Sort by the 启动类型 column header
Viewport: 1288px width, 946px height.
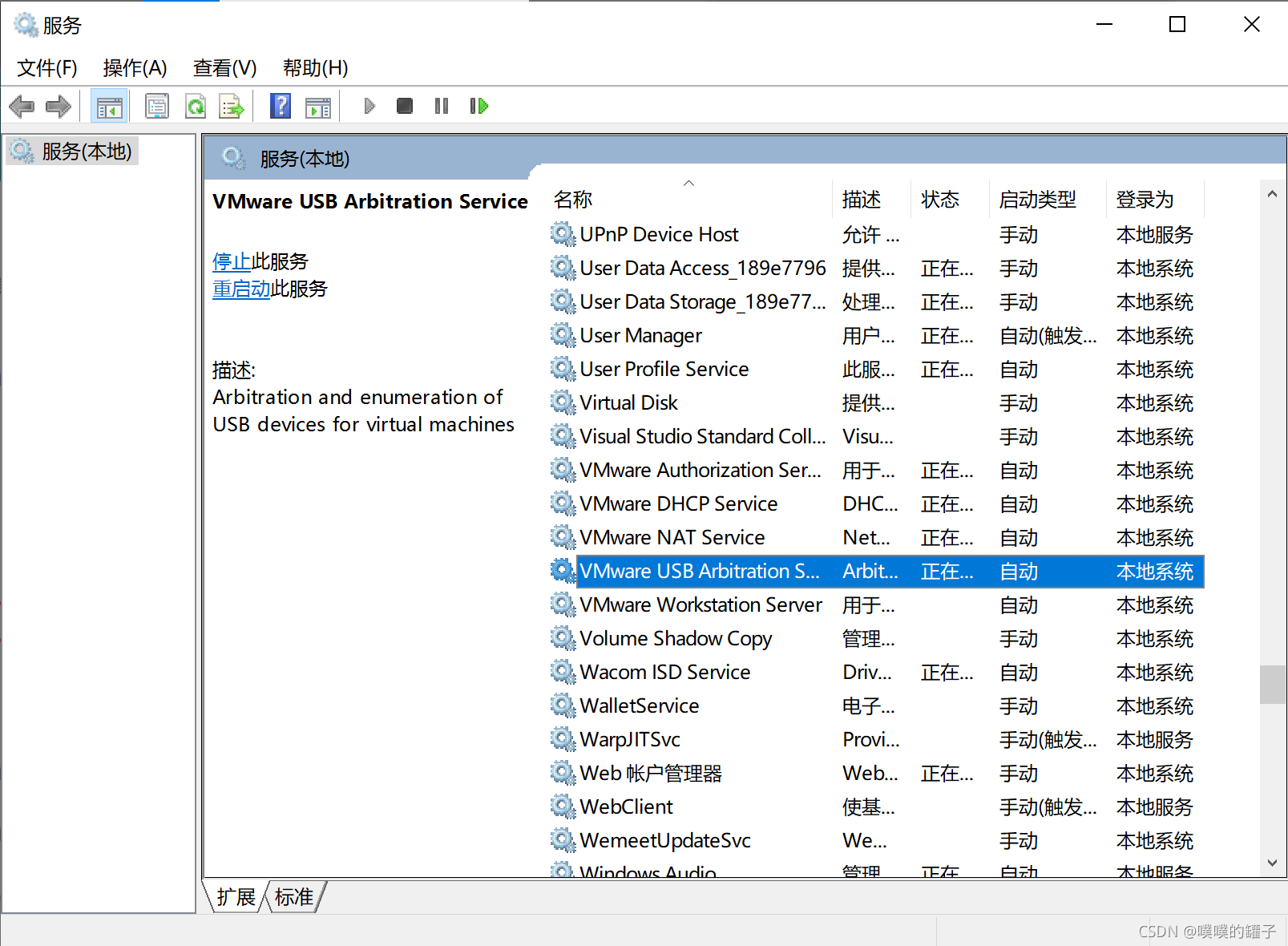1048,199
